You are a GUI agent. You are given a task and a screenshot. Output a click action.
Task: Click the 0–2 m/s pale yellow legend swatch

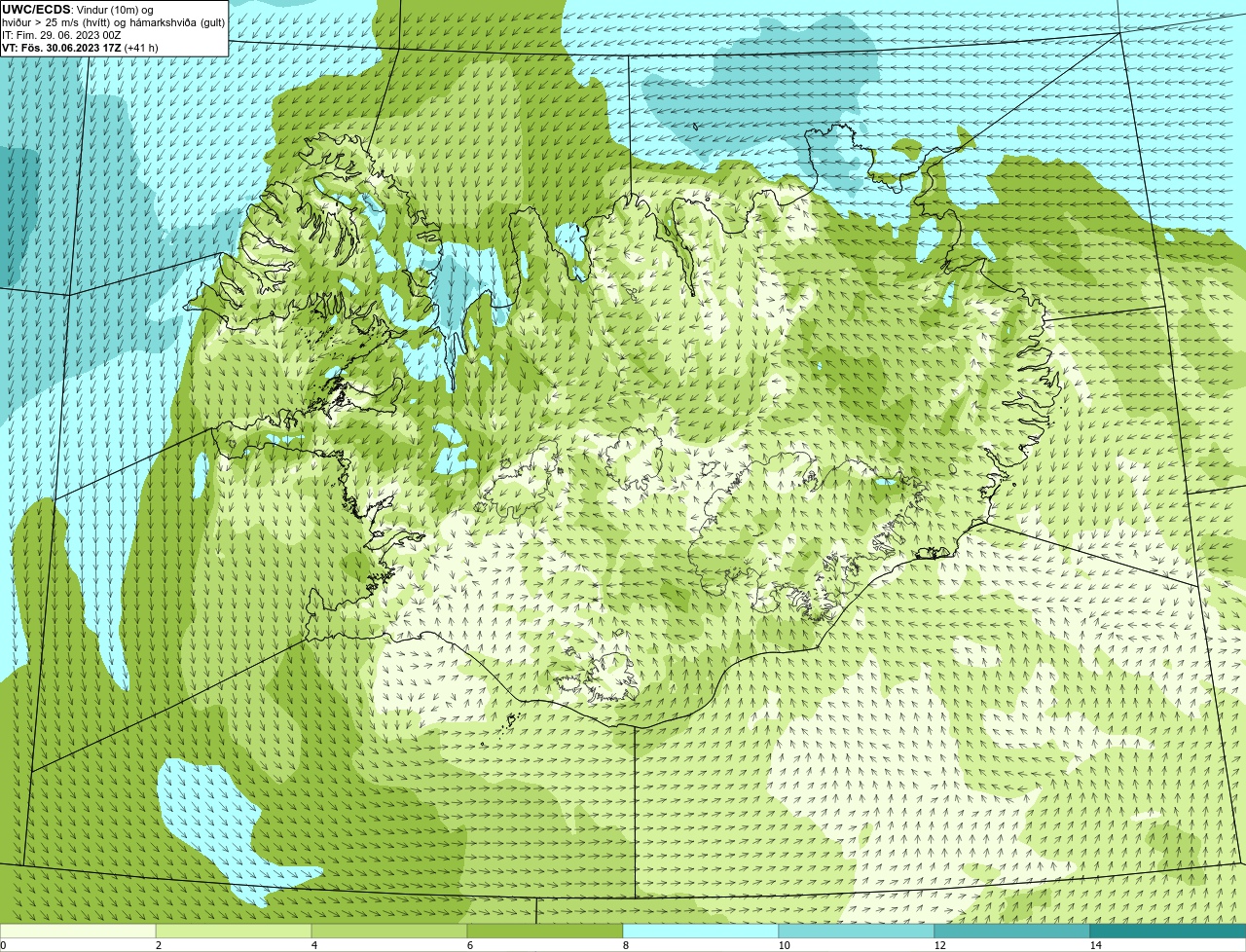coord(78,931)
